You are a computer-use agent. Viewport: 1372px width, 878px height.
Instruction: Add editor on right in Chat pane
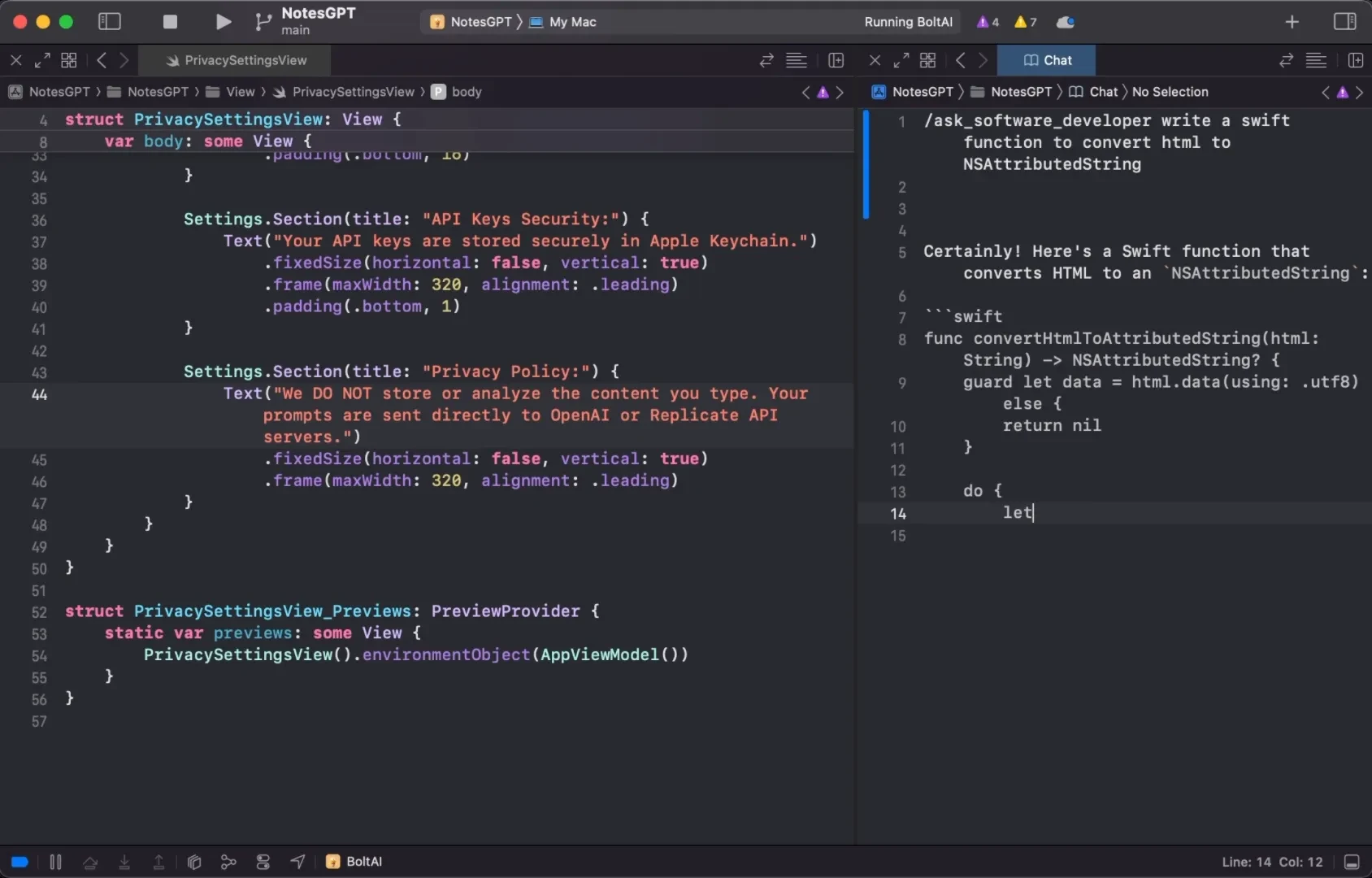1355,60
